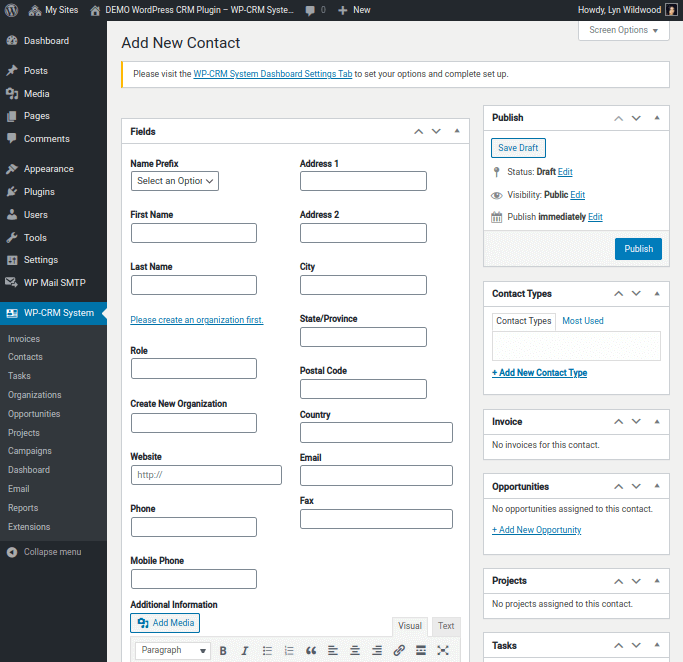Open the My Sites menu

point(53,10)
